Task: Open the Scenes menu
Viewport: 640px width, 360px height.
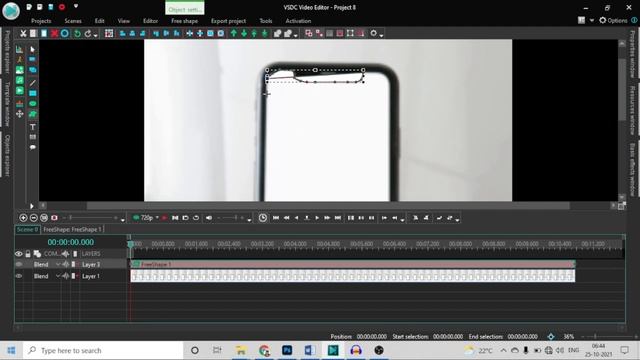Action: pyautogui.click(x=73, y=21)
